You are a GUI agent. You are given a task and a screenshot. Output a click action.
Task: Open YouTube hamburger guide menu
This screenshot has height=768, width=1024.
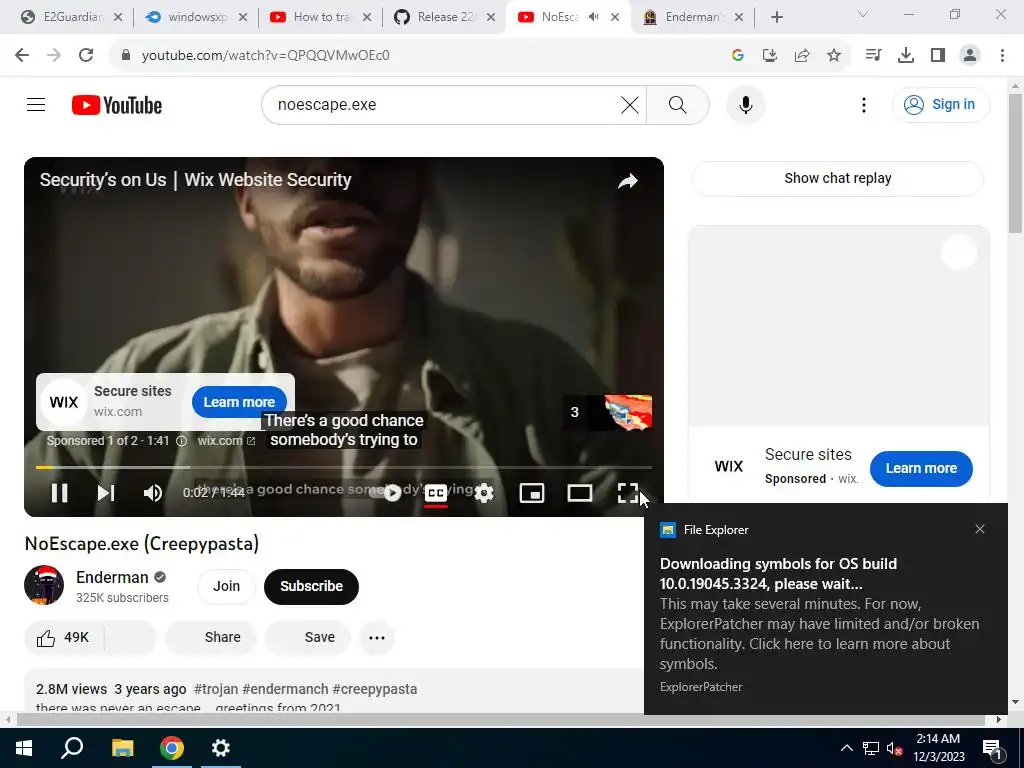pyautogui.click(x=36, y=104)
